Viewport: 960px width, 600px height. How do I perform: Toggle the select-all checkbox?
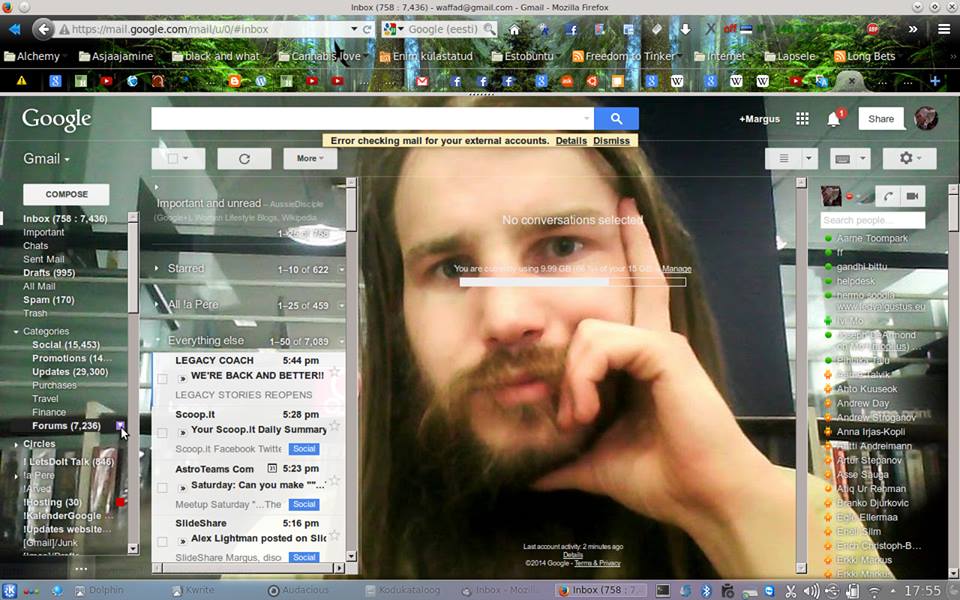click(173, 159)
